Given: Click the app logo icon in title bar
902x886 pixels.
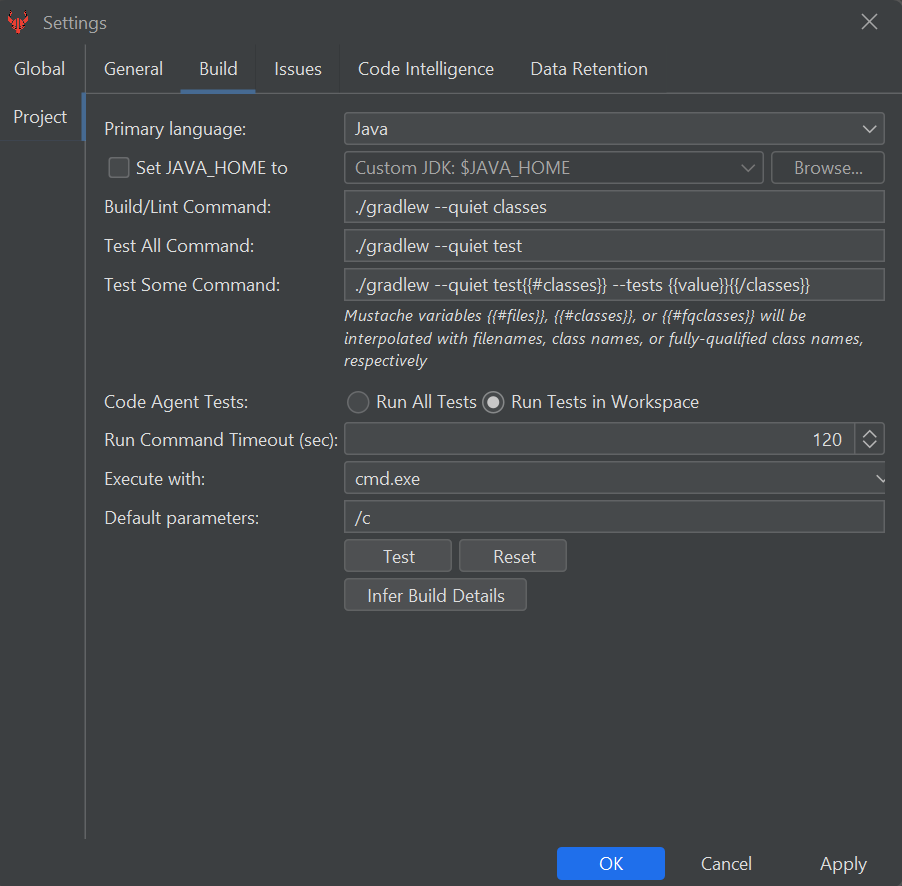Looking at the screenshot, I should [x=18, y=22].
